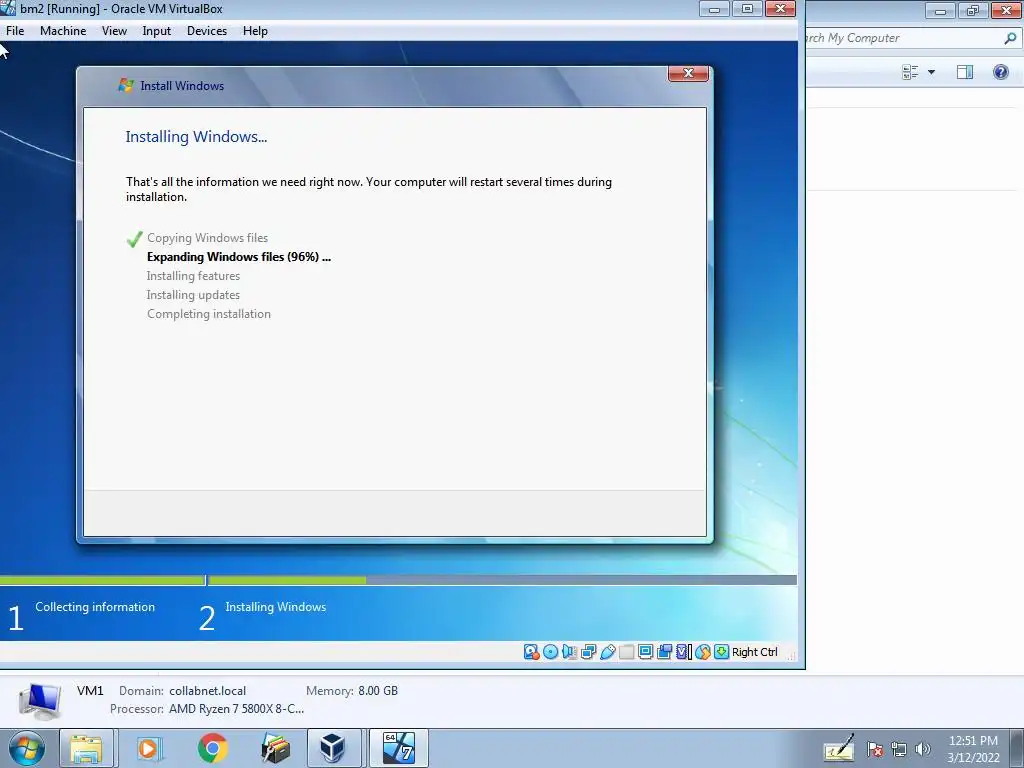Click the Collecting information progress segment
The width and height of the screenshot is (1024, 768).
click(102, 580)
